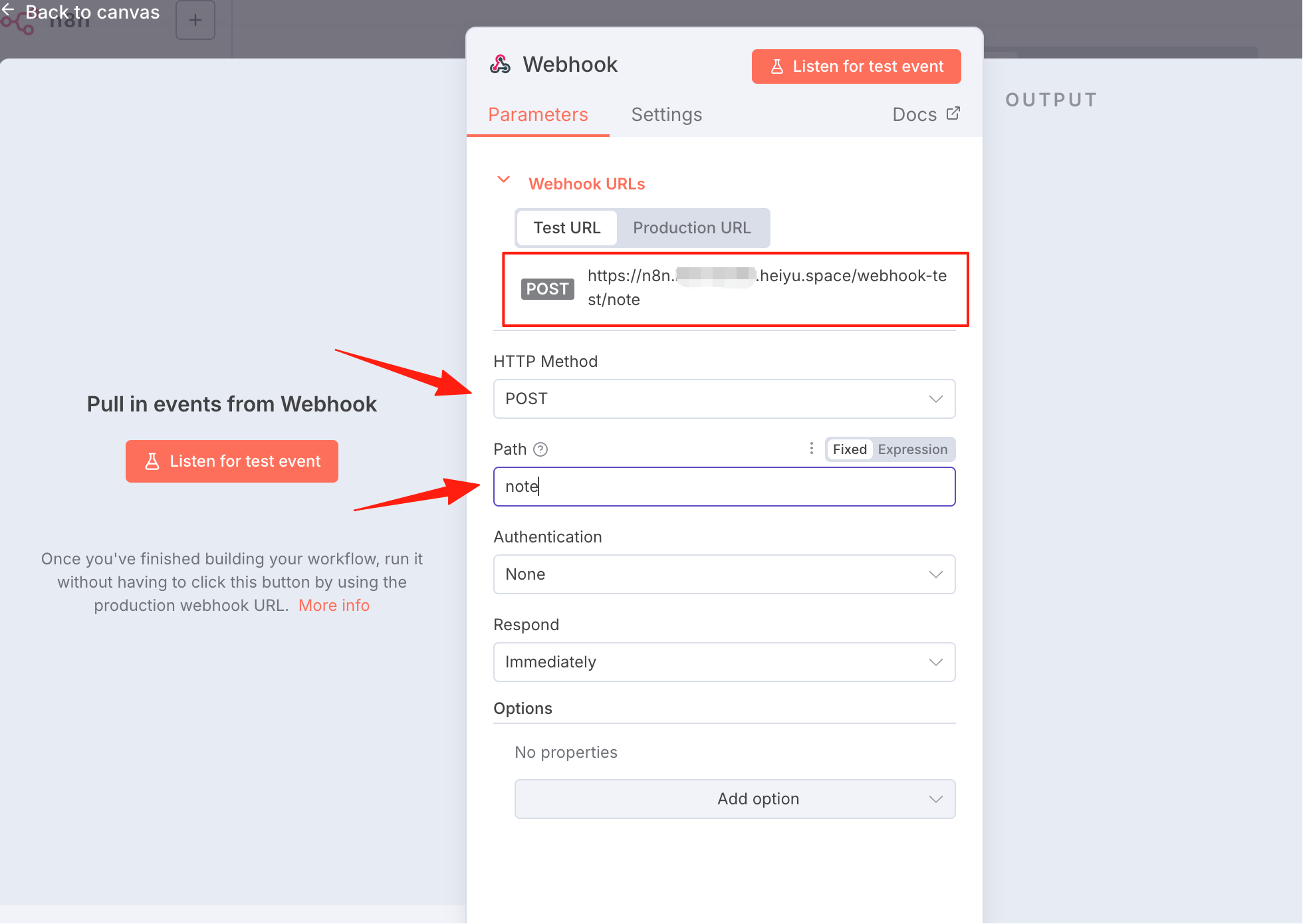Copy the webhook test URL text
Screen dimensions: 1303x924
tap(767, 288)
